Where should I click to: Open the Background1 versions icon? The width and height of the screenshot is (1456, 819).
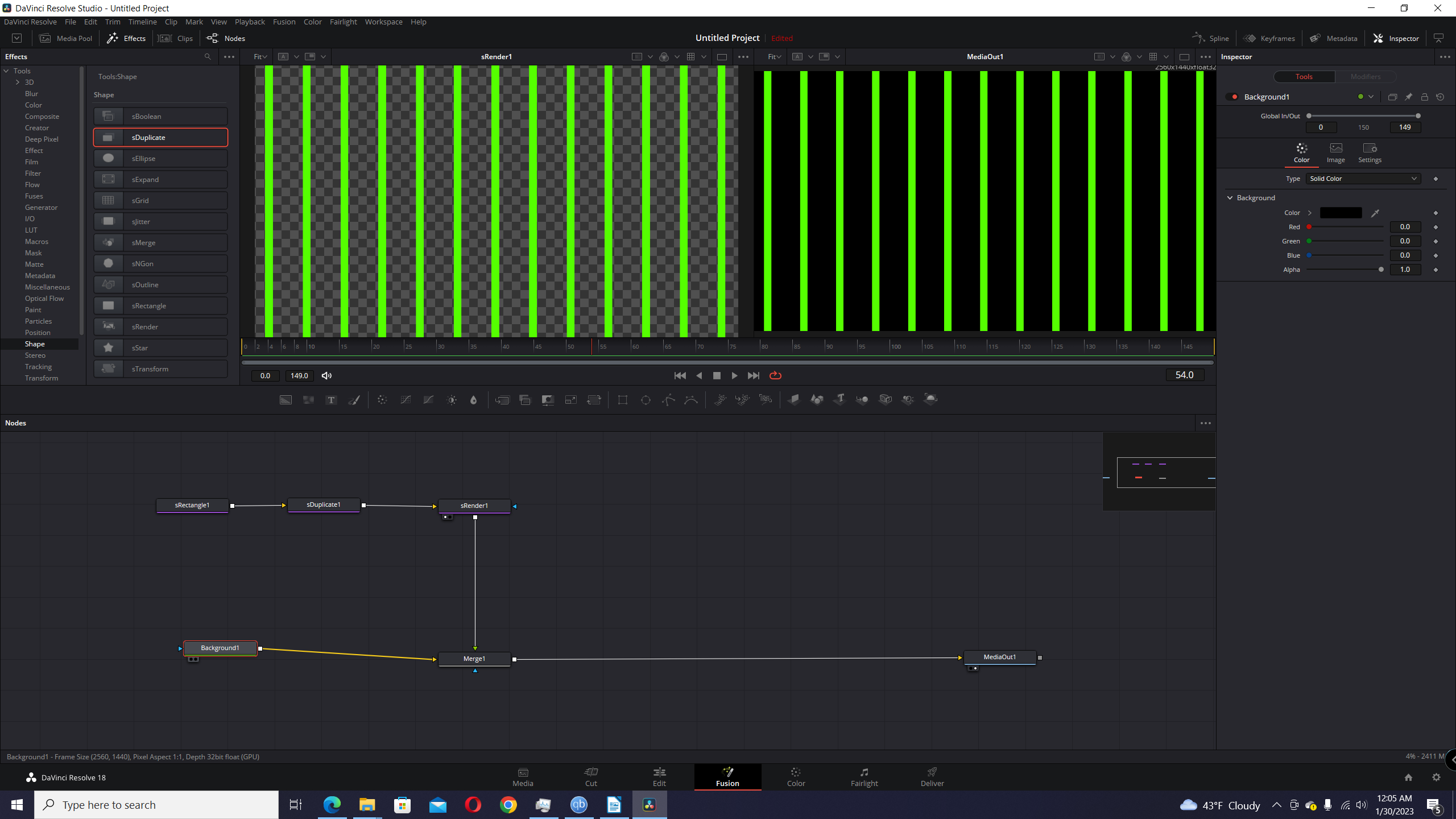pos(1392,97)
